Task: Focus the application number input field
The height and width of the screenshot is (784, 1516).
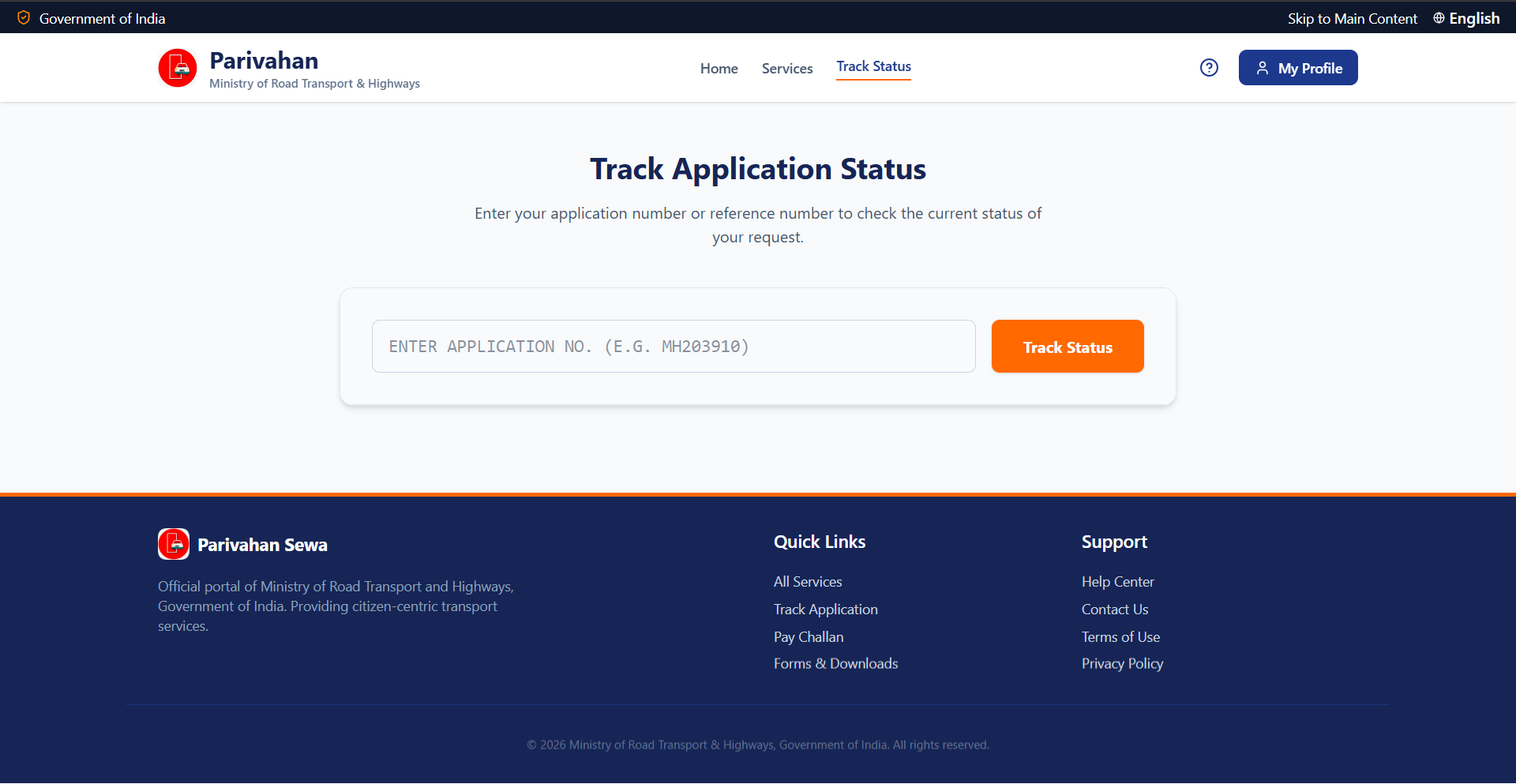Action: (x=674, y=347)
